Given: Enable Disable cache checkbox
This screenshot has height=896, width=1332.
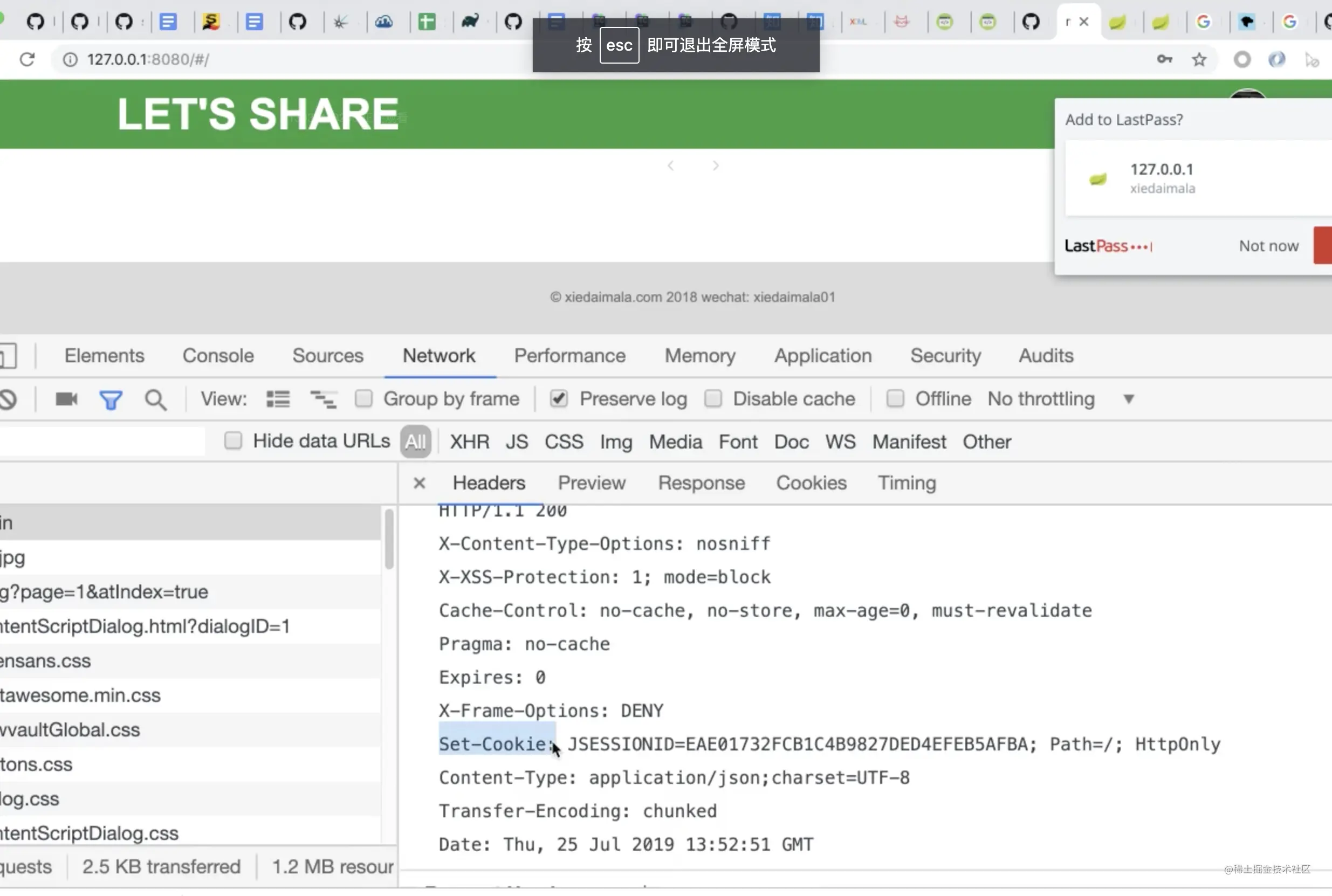Looking at the screenshot, I should [712, 398].
